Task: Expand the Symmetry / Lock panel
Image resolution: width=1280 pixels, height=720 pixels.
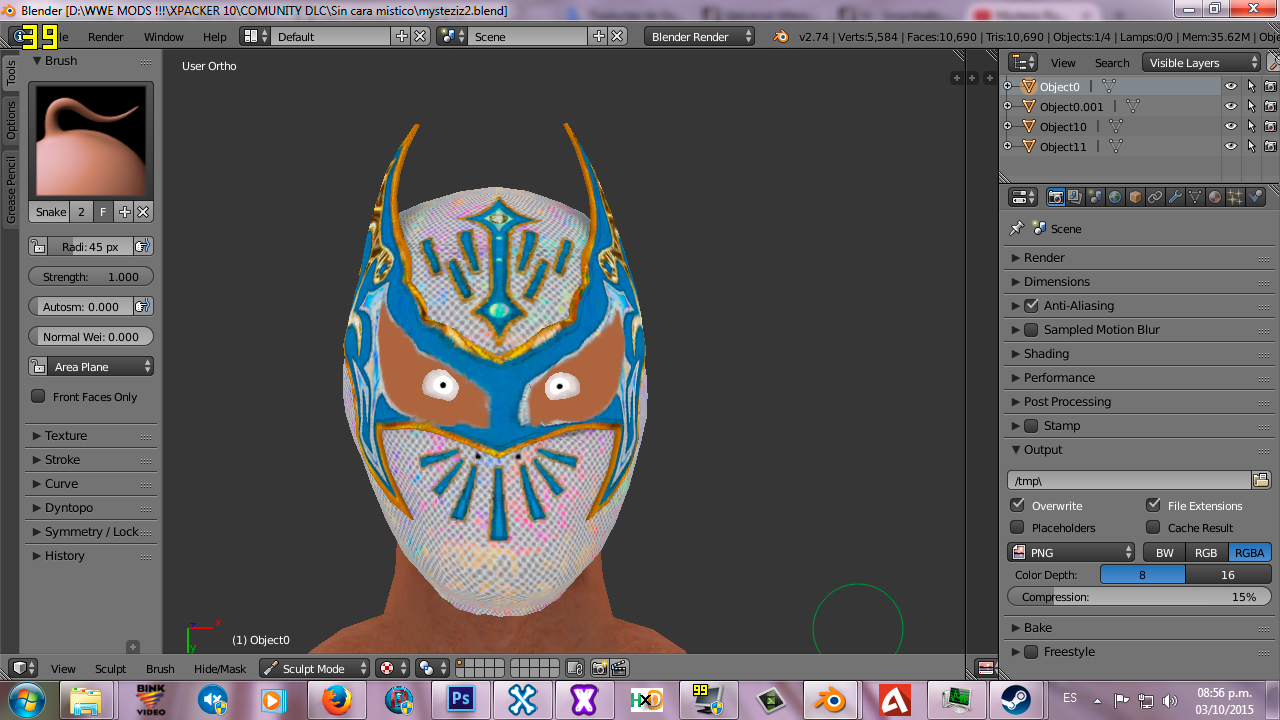Action: (91, 531)
